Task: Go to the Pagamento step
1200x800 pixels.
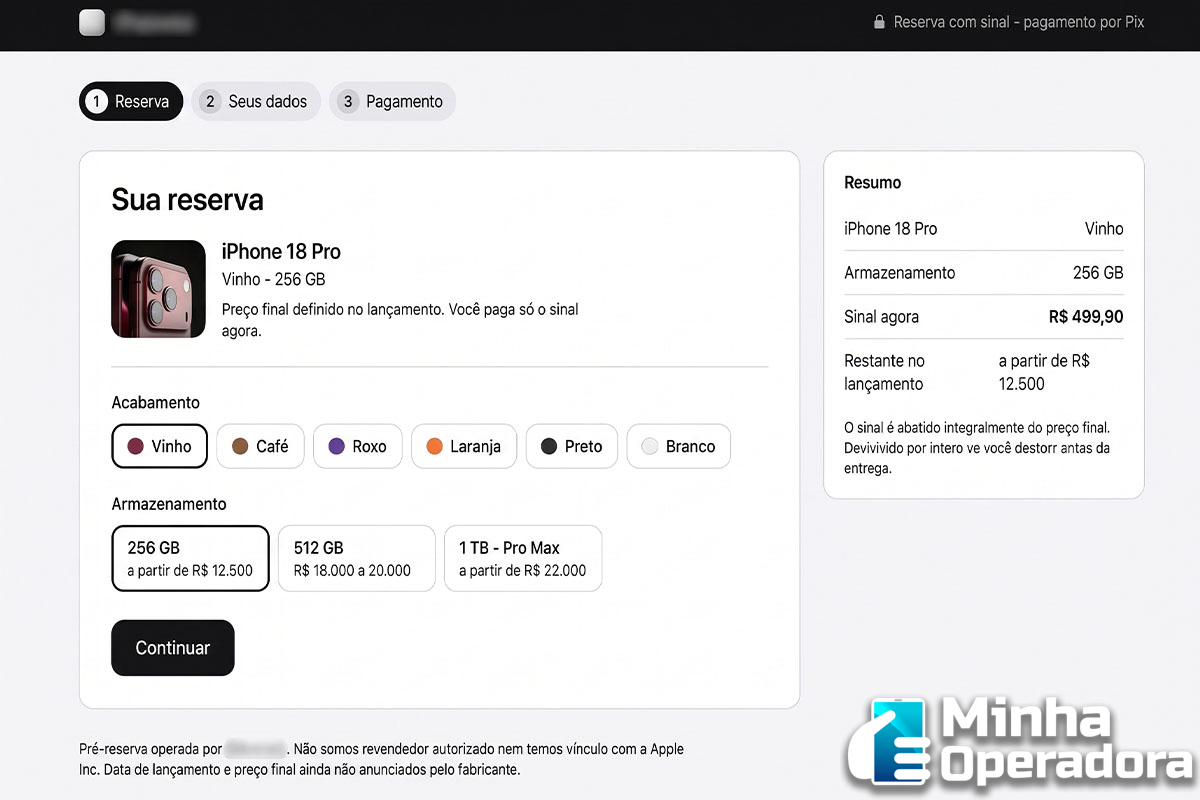Action: tap(392, 101)
